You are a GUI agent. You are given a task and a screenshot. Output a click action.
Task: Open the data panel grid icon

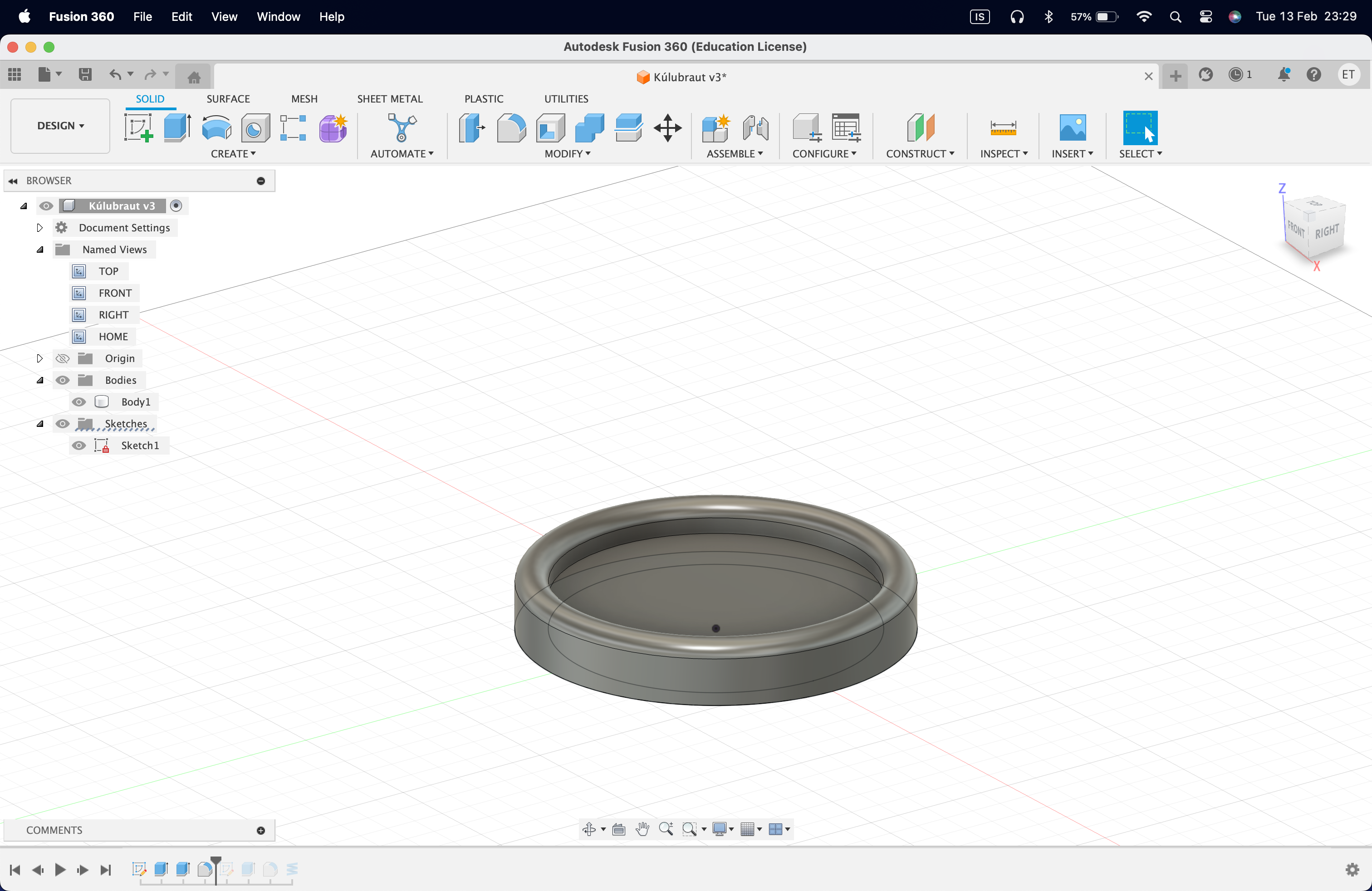15,74
